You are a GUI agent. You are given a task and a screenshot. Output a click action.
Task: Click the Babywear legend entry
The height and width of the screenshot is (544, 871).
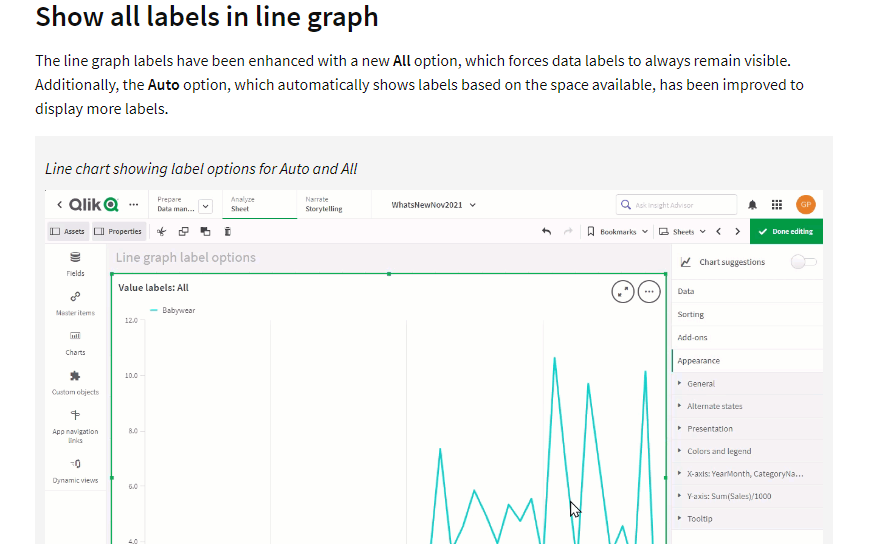pos(173,311)
